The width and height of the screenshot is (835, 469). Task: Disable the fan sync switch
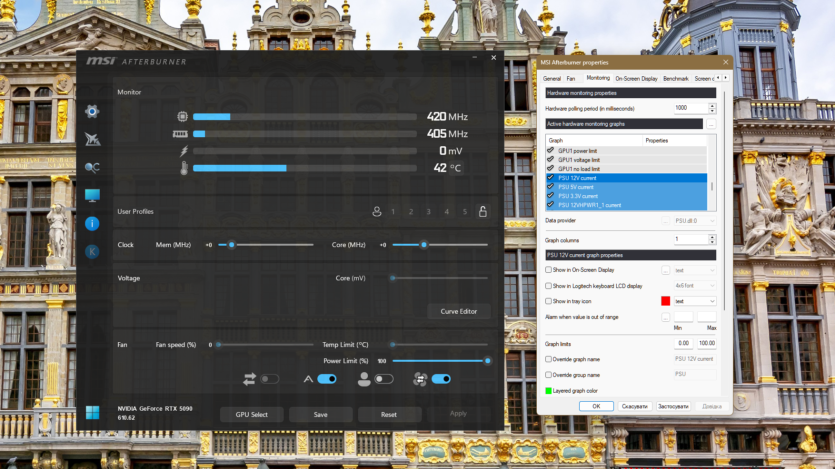(x=441, y=379)
